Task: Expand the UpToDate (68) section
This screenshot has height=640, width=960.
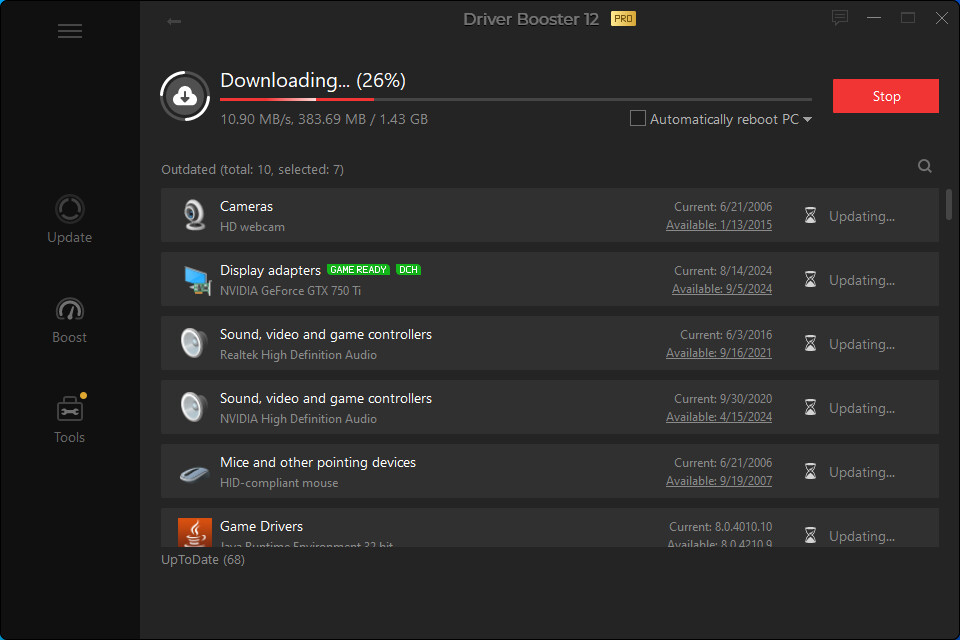Action: [203, 559]
